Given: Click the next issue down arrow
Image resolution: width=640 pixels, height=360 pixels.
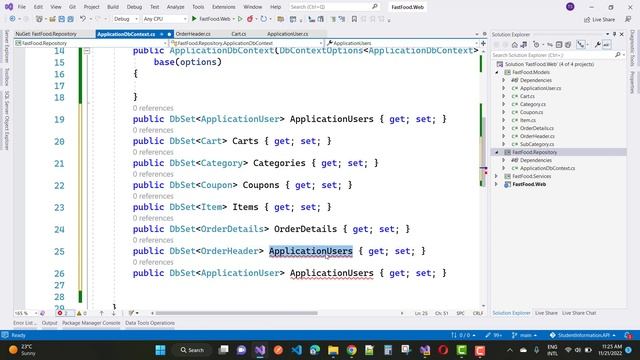Looking at the screenshot, I should coord(113,313).
